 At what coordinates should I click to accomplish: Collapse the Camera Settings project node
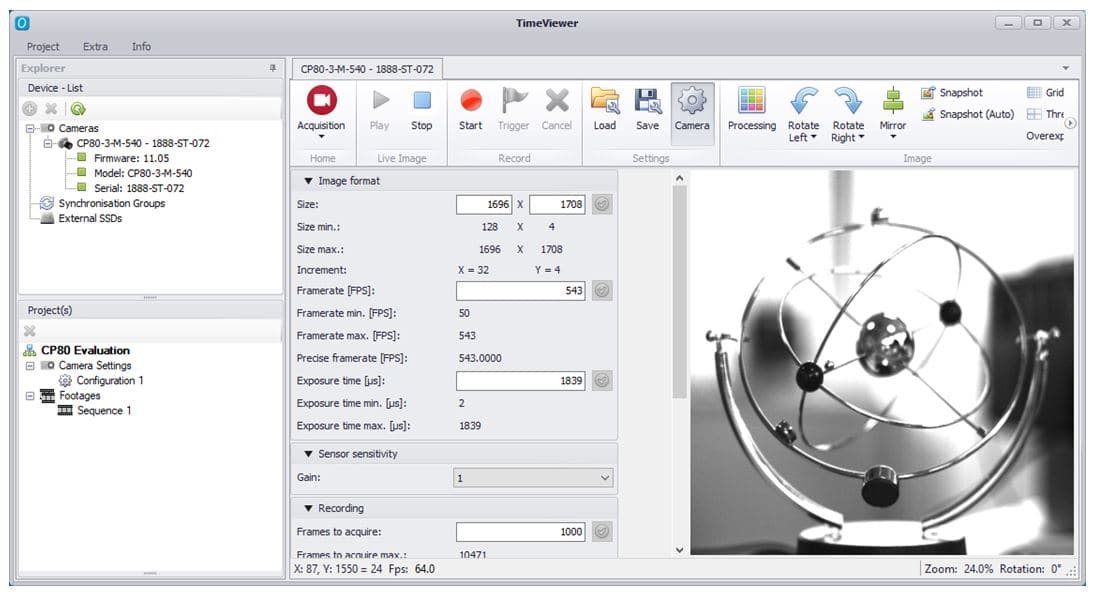click(30, 365)
